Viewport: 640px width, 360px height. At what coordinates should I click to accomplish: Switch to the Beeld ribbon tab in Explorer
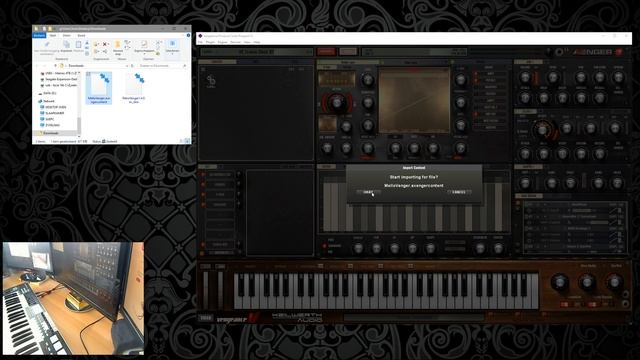(81, 36)
